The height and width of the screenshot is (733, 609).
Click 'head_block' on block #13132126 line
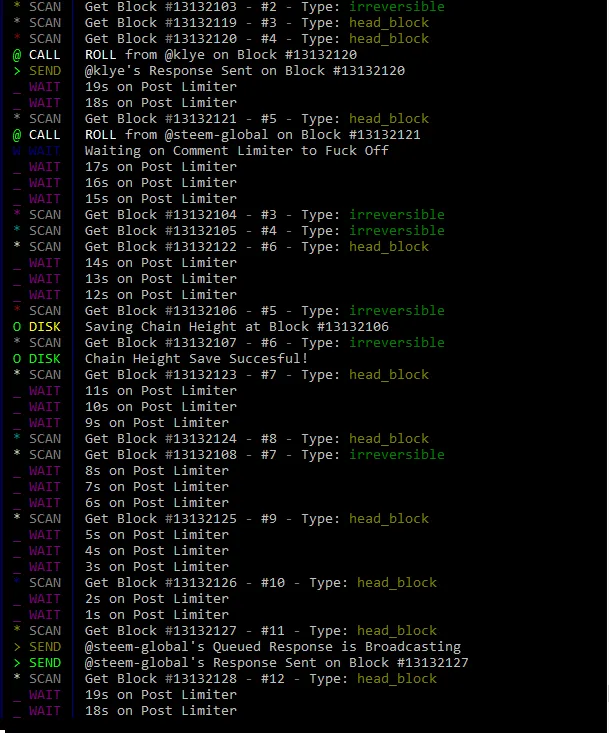(x=397, y=583)
